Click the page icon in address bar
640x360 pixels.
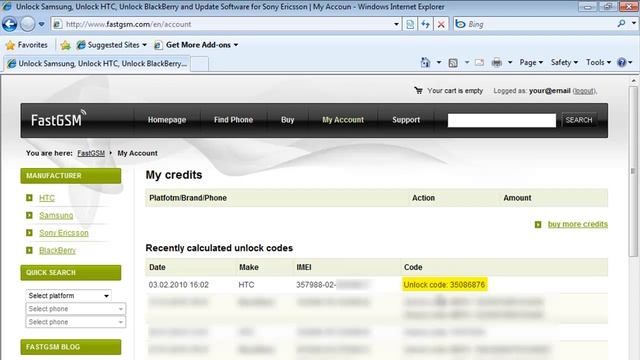(x=58, y=24)
